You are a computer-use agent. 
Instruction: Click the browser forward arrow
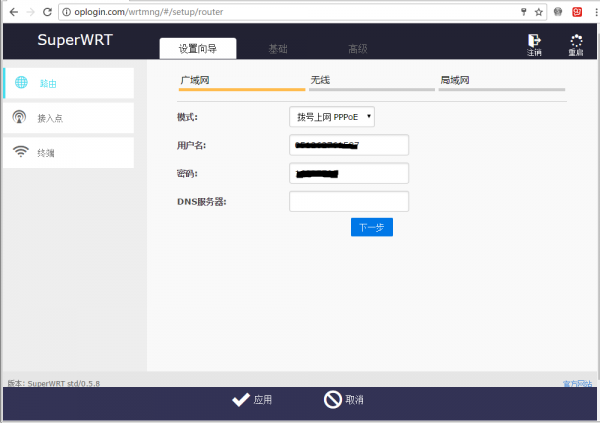31,12
